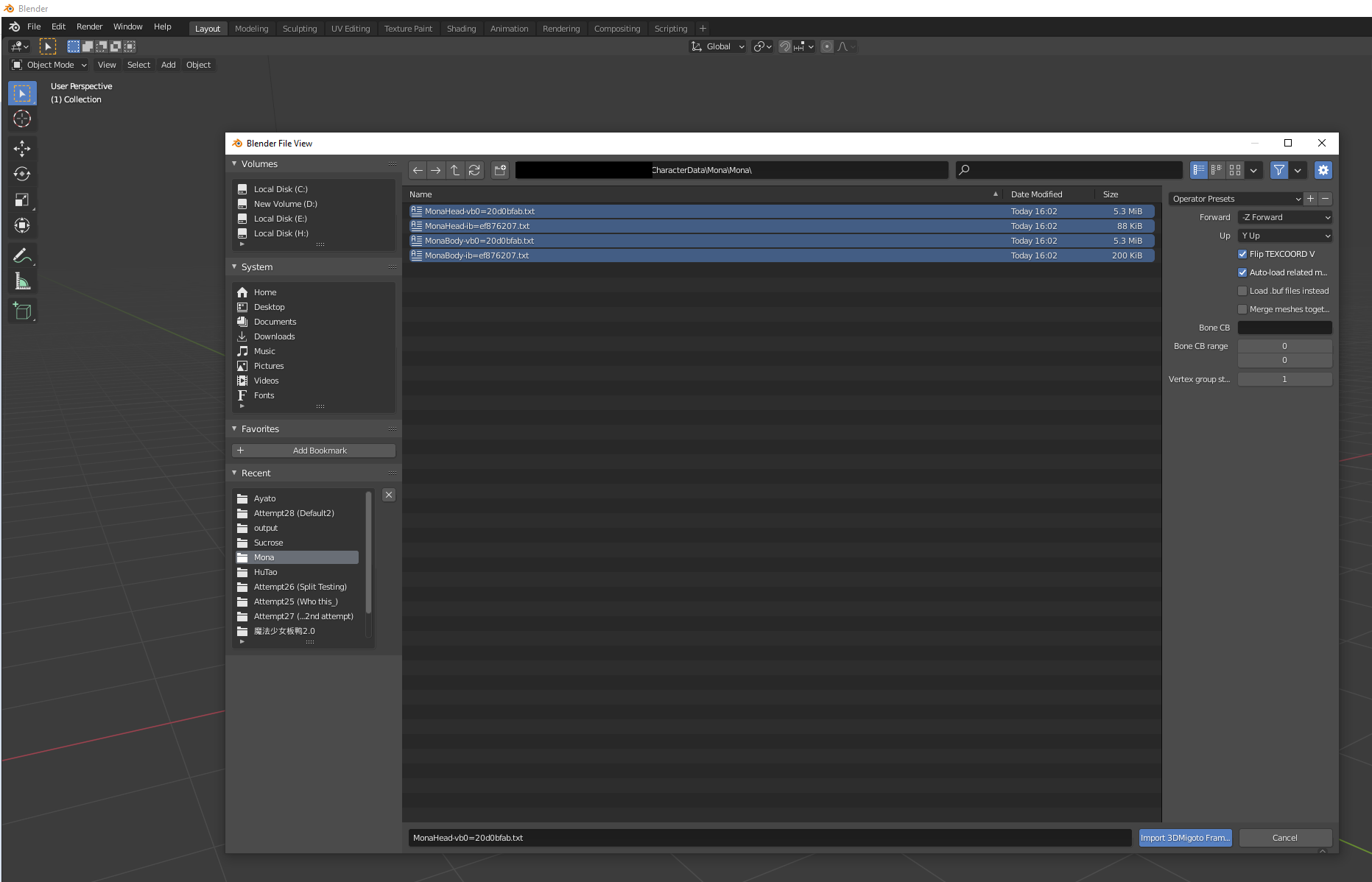Open the Operator Presets dropdown
Screen dimensions: 1372x882
coord(1236,199)
